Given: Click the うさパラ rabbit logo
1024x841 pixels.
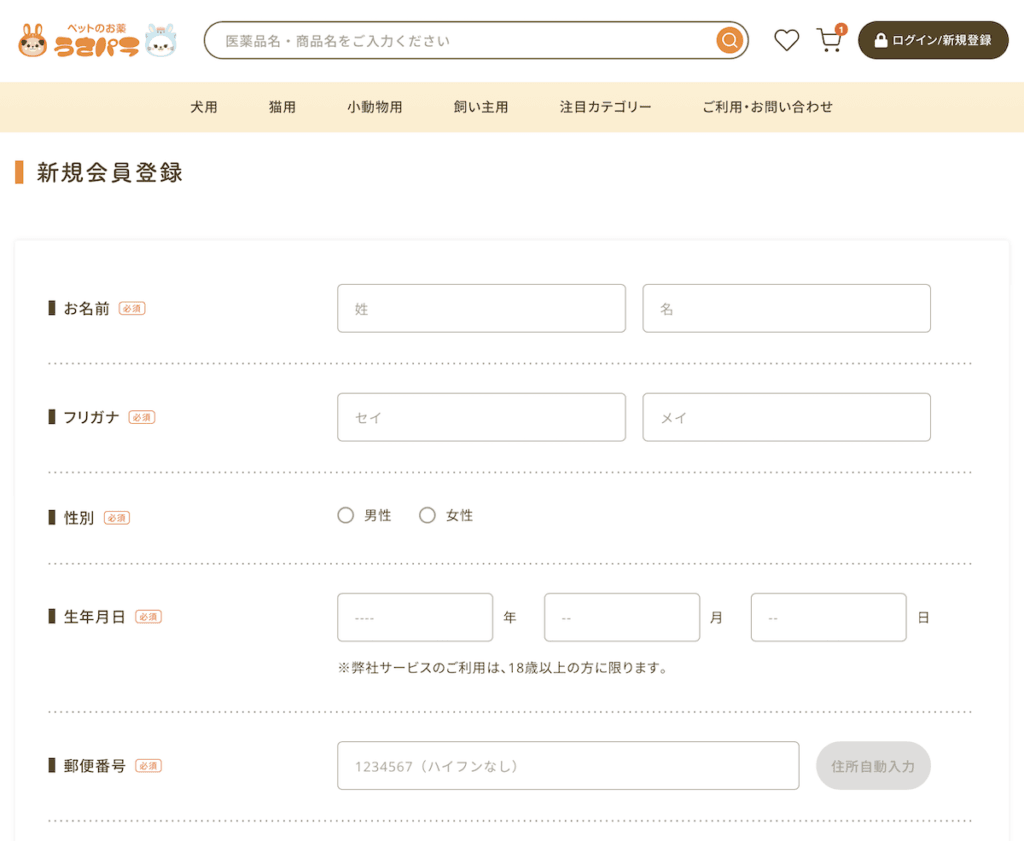Looking at the screenshot, I should 95,40.
